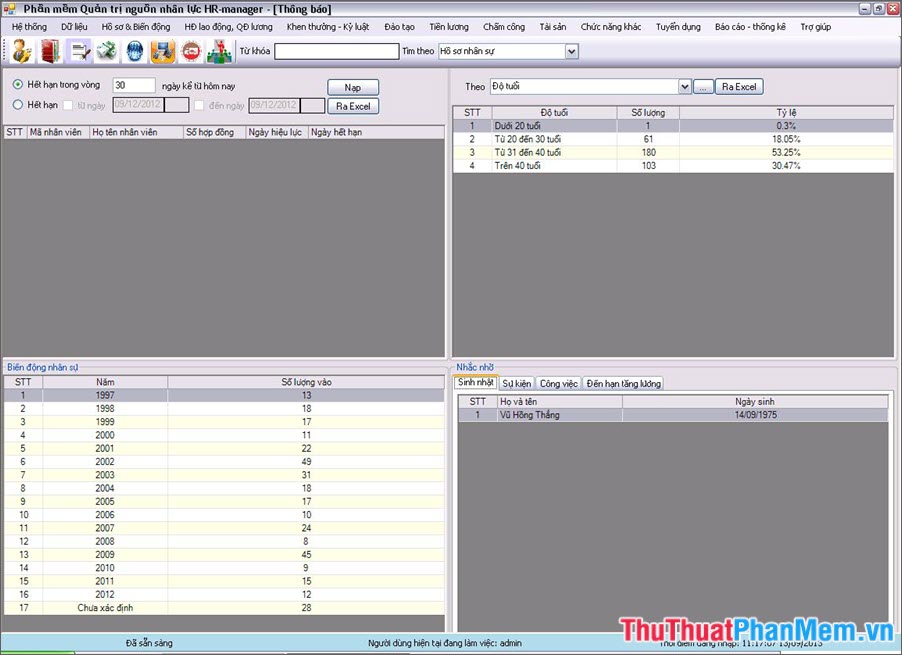Click the '...' browse button beside the dropdown
Viewport: 902px width, 655px height.
pos(702,86)
